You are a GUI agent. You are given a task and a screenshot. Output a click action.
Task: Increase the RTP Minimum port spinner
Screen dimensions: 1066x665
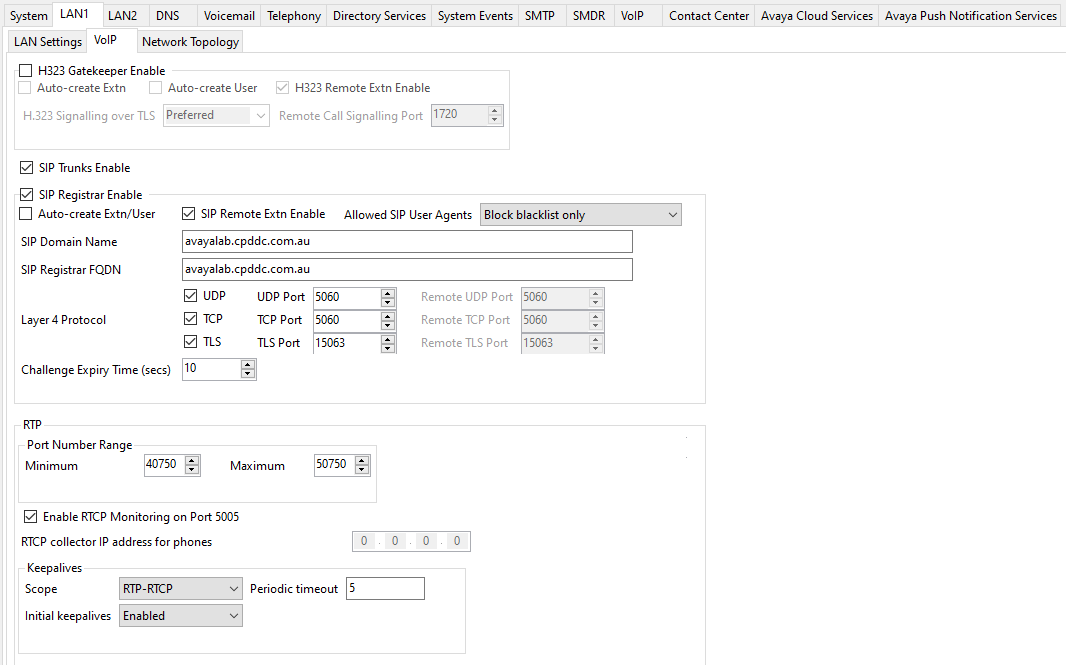(x=192, y=461)
